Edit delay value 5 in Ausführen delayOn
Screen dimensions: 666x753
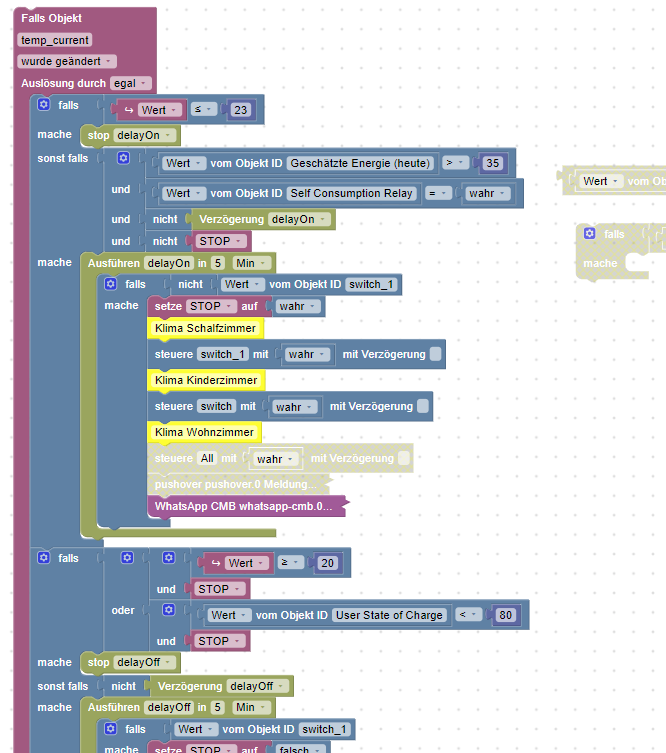(218, 263)
